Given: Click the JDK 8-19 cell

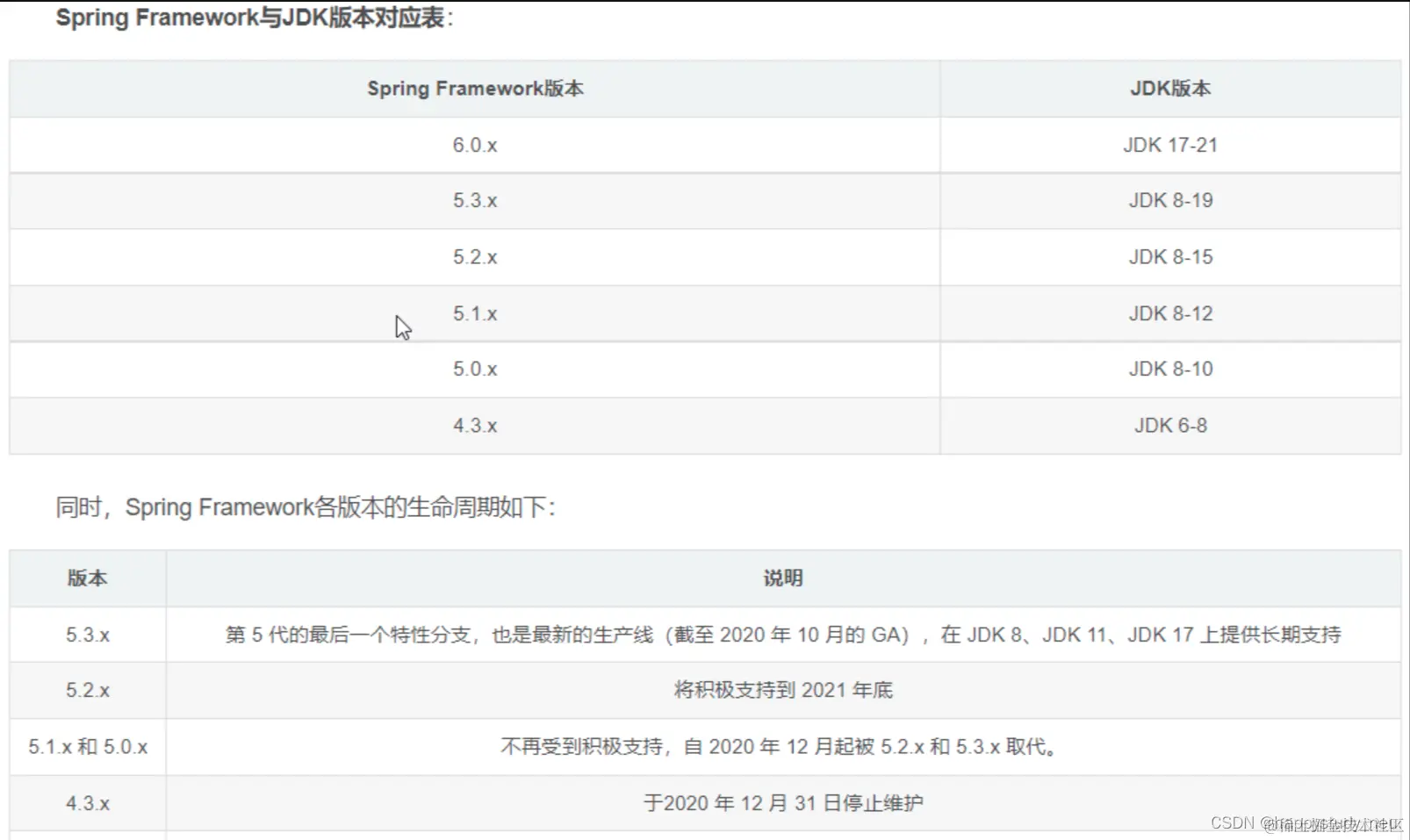Looking at the screenshot, I should click(x=1169, y=200).
